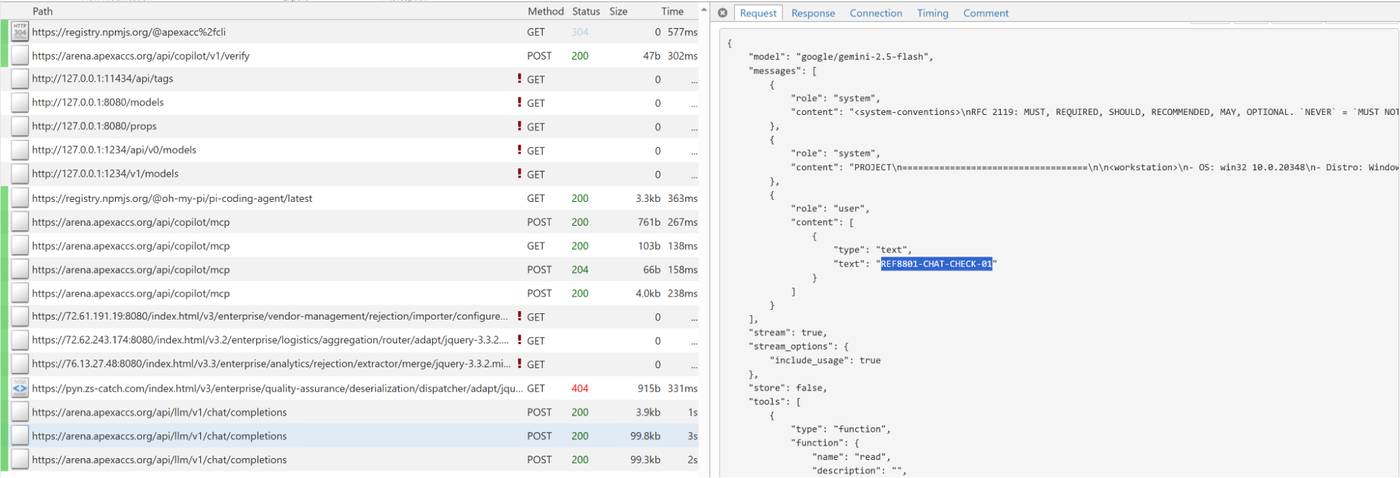Click the resource icon of 72.62.243.174 row
Screen dimensions: 1400x478
click(x=20, y=341)
